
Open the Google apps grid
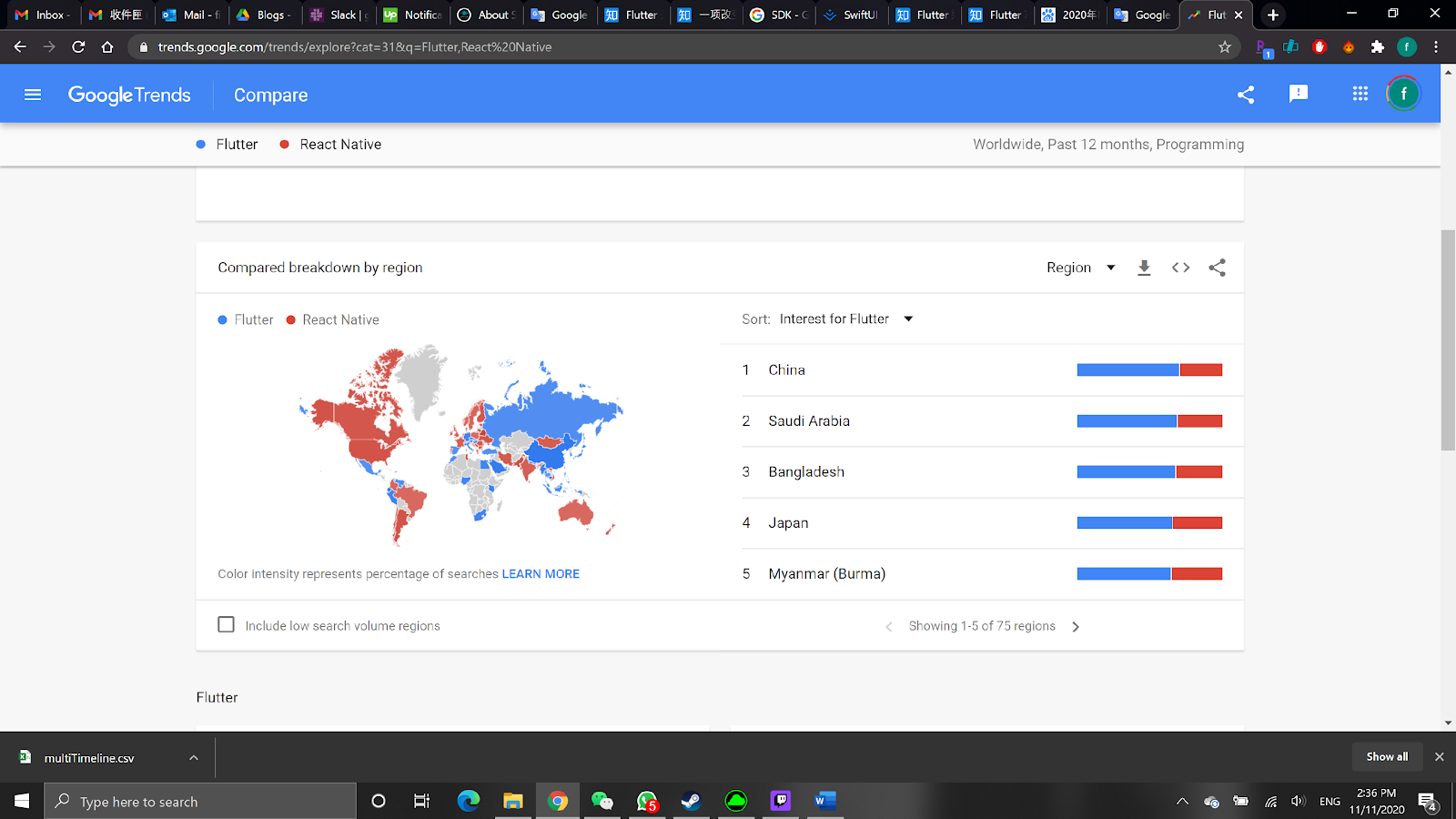1360,94
